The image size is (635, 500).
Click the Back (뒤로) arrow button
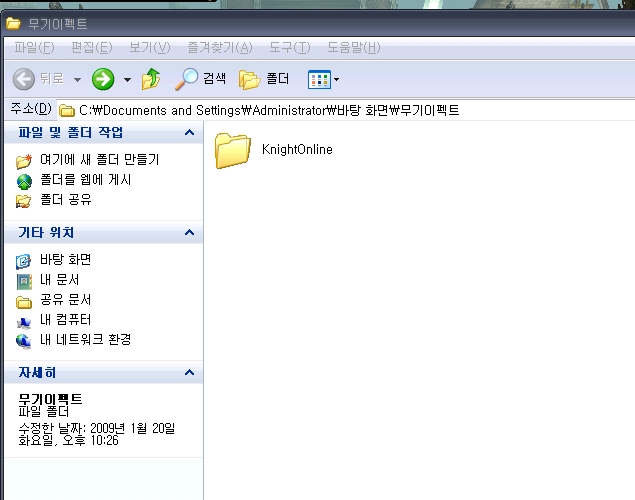[23, 79]
